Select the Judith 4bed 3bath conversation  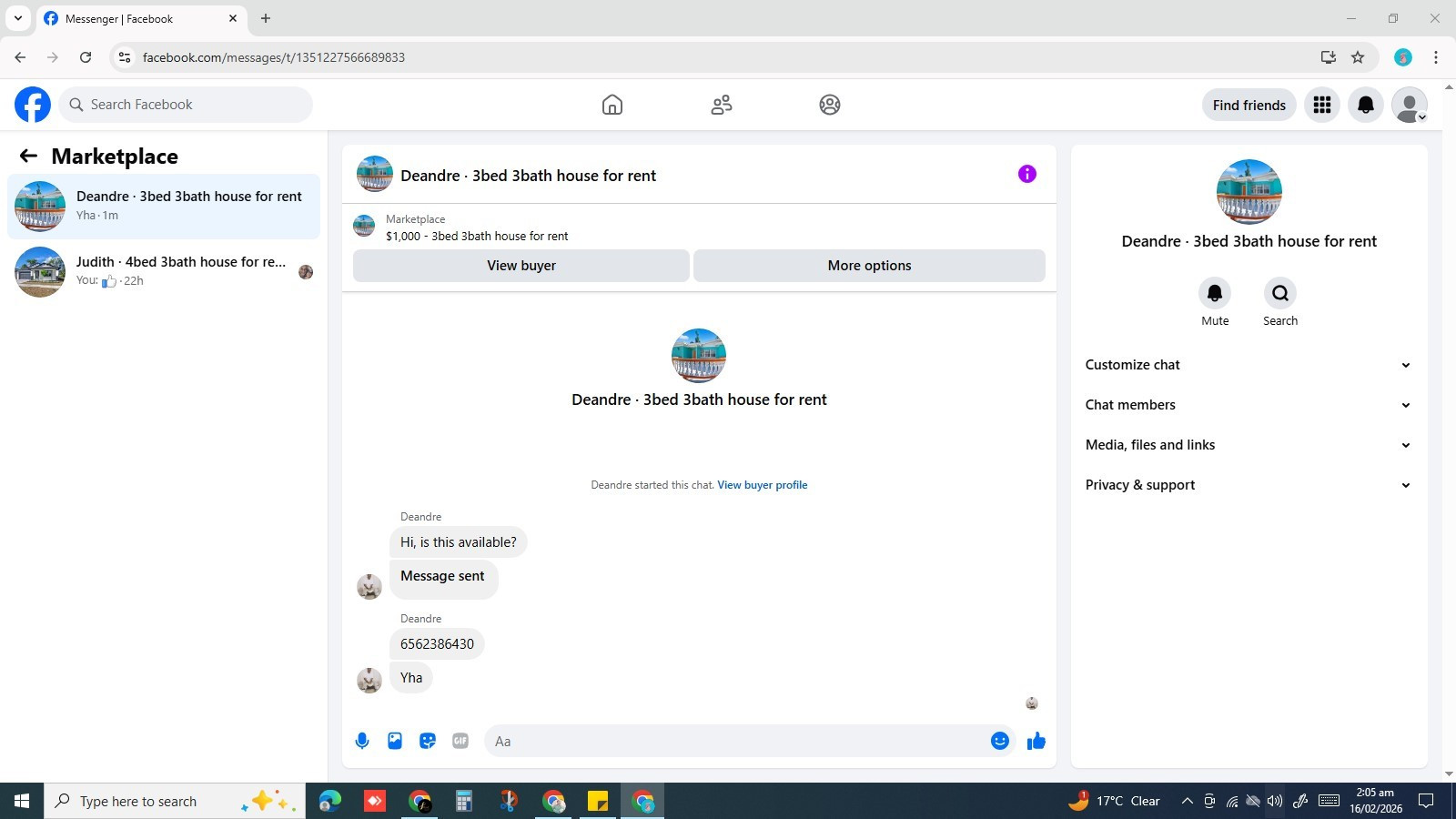[164, 272]
